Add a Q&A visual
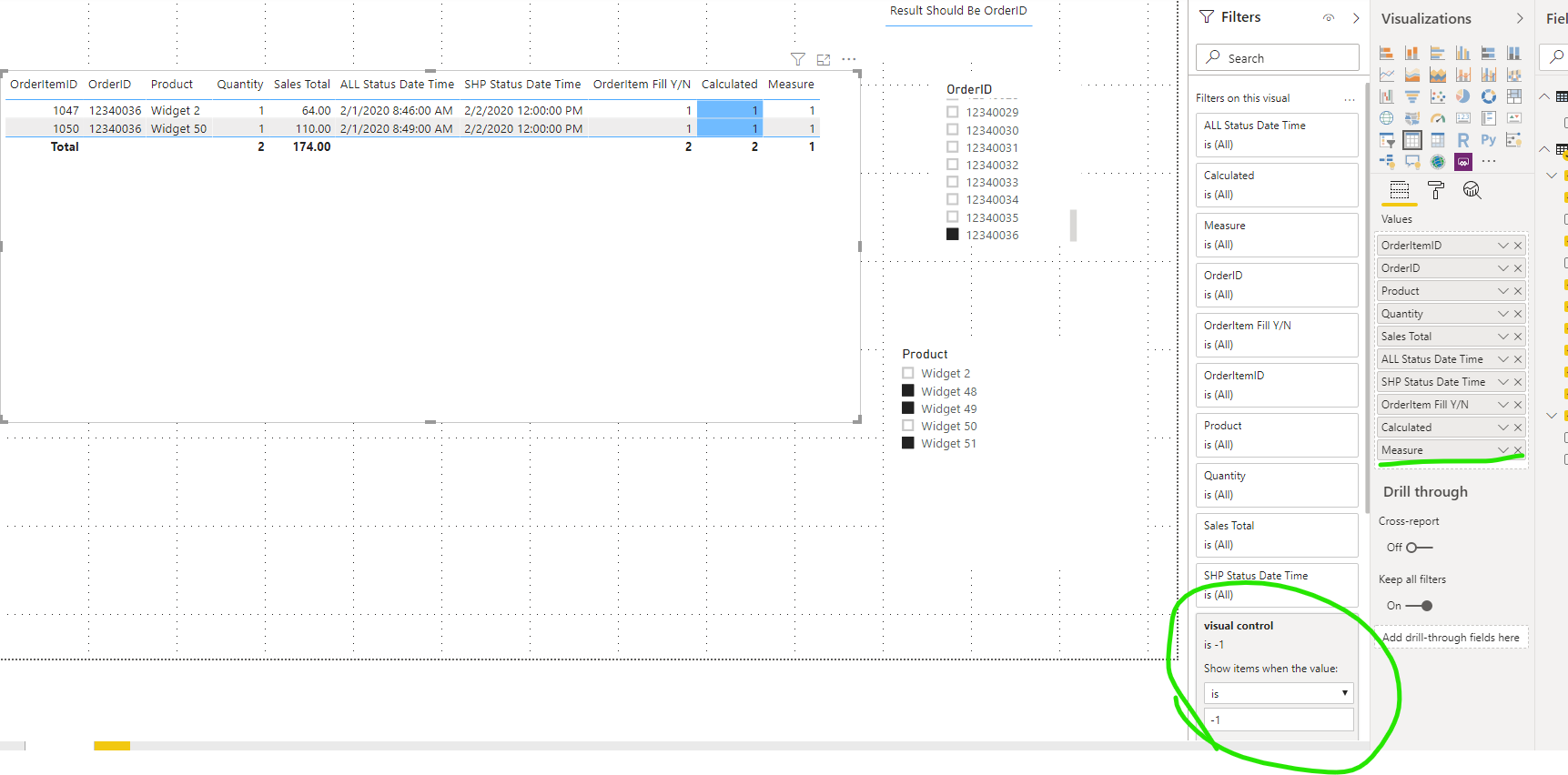This screenshot has width=1568, height=775. 1412,162
